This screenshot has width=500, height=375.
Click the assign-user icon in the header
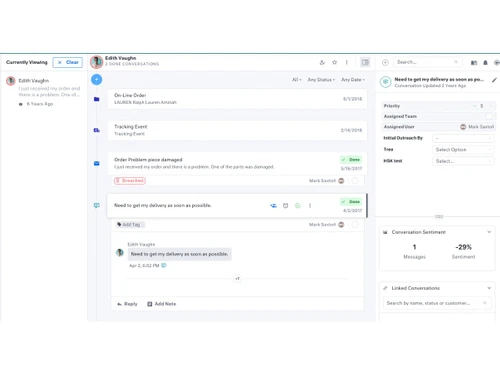(322, 62)
